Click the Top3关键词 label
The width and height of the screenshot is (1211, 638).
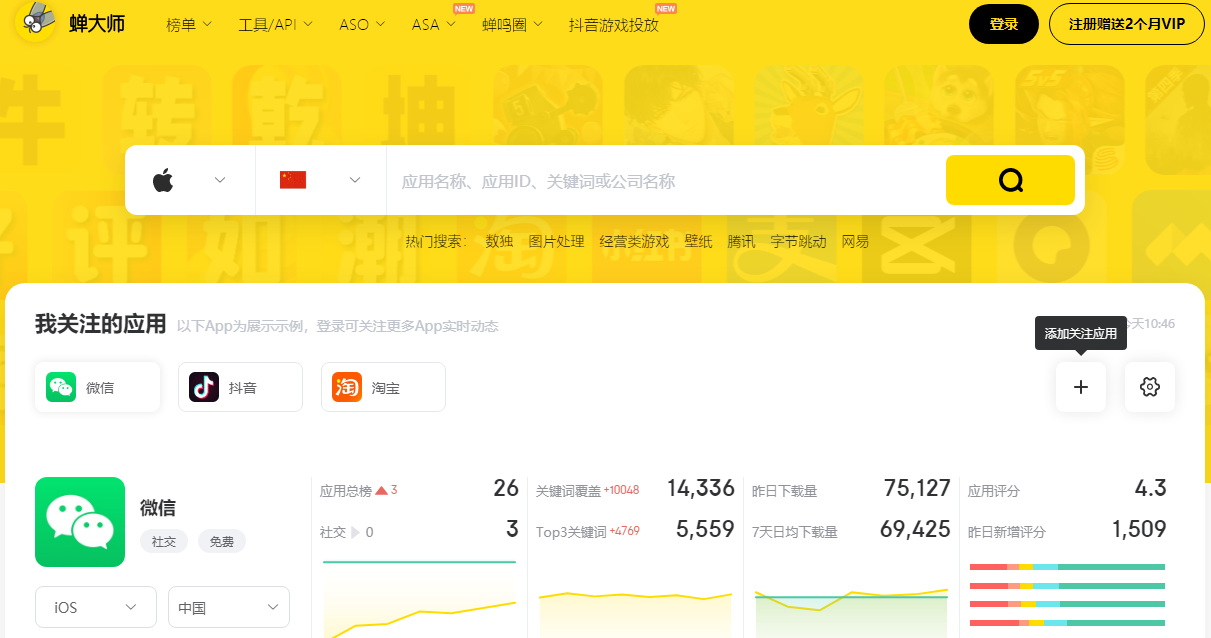click(x=571, y=532)
